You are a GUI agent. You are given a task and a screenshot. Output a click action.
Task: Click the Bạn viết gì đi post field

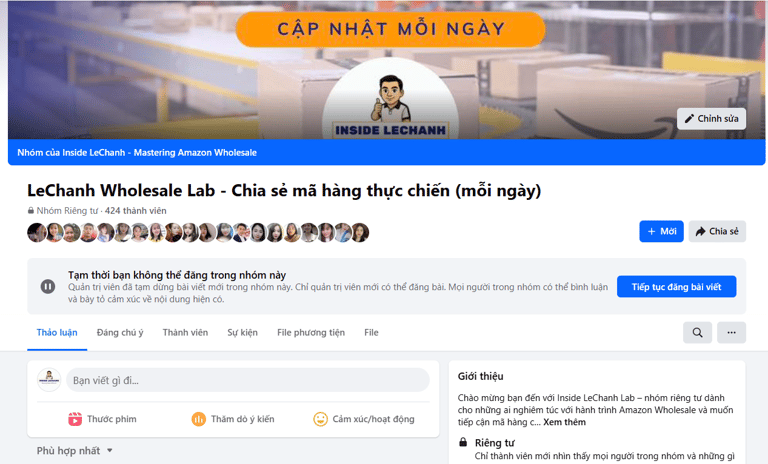tap(248, 380)
